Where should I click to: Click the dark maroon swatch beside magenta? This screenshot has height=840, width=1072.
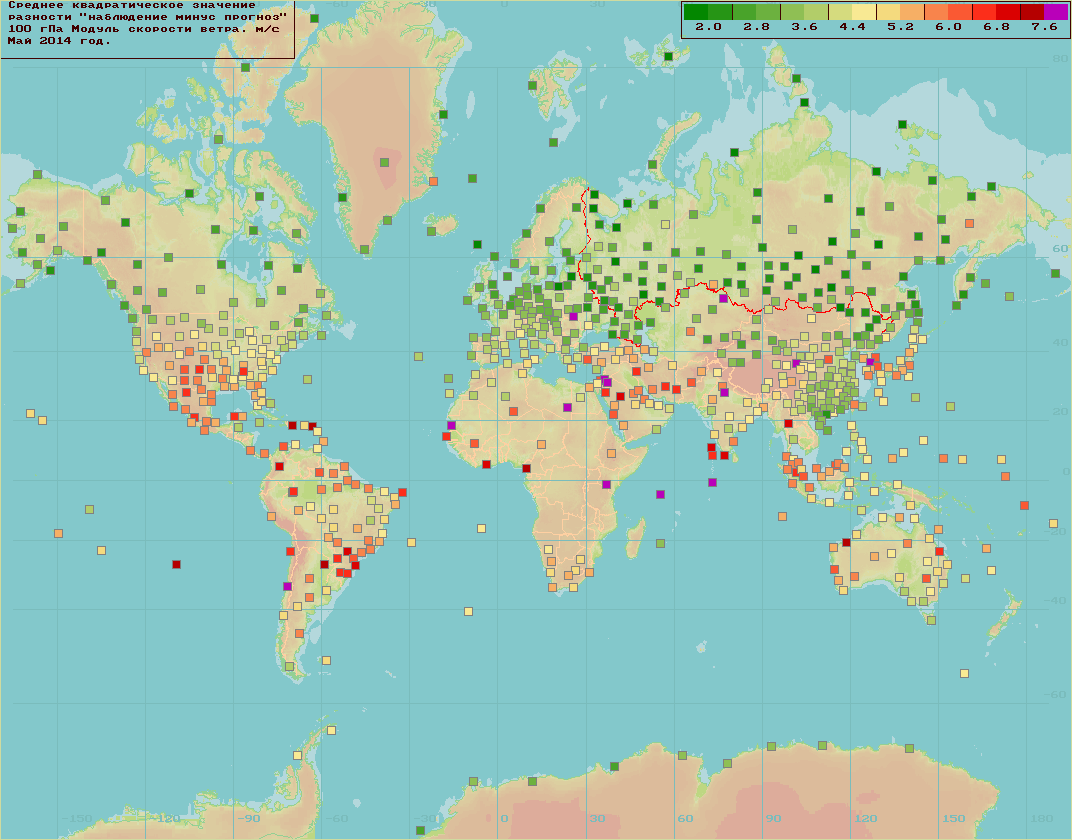[x=1032, y=12]
